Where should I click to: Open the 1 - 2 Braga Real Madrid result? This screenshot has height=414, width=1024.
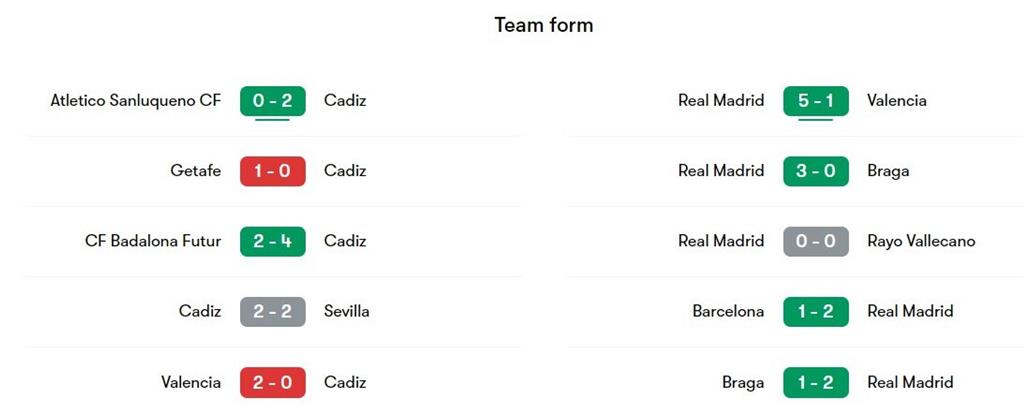point(816,382)
